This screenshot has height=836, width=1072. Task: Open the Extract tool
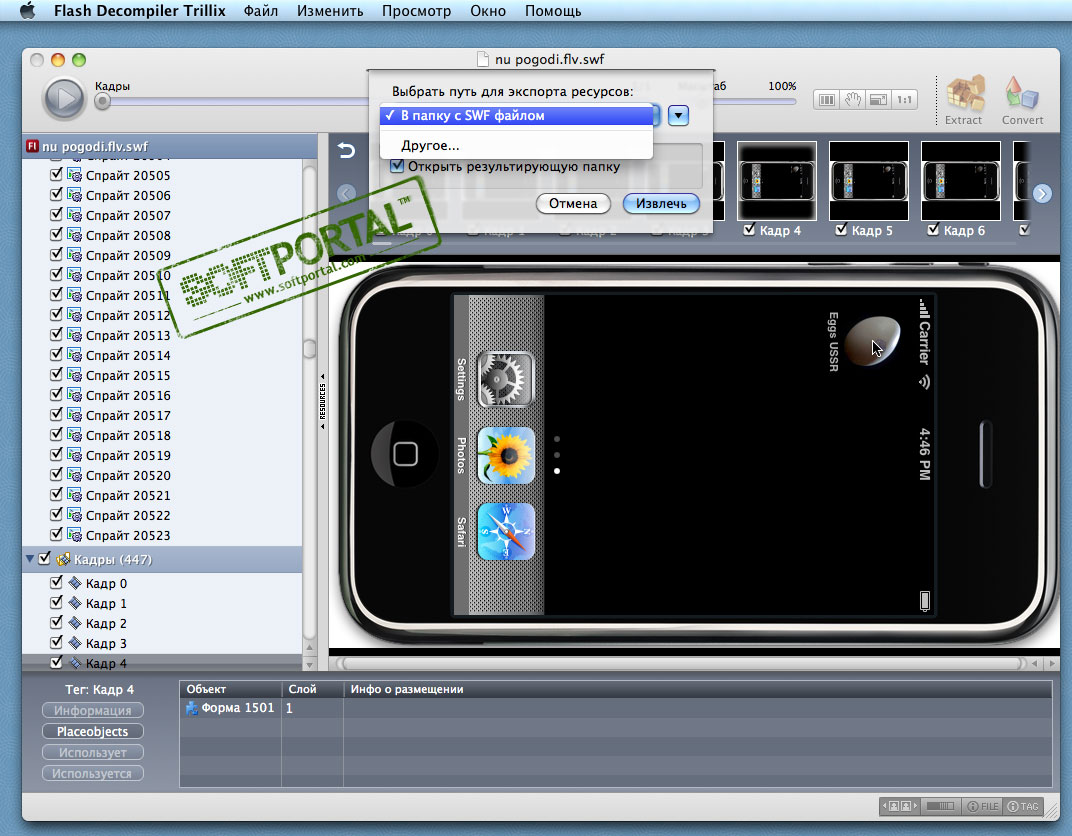click(x=964, y=100)
